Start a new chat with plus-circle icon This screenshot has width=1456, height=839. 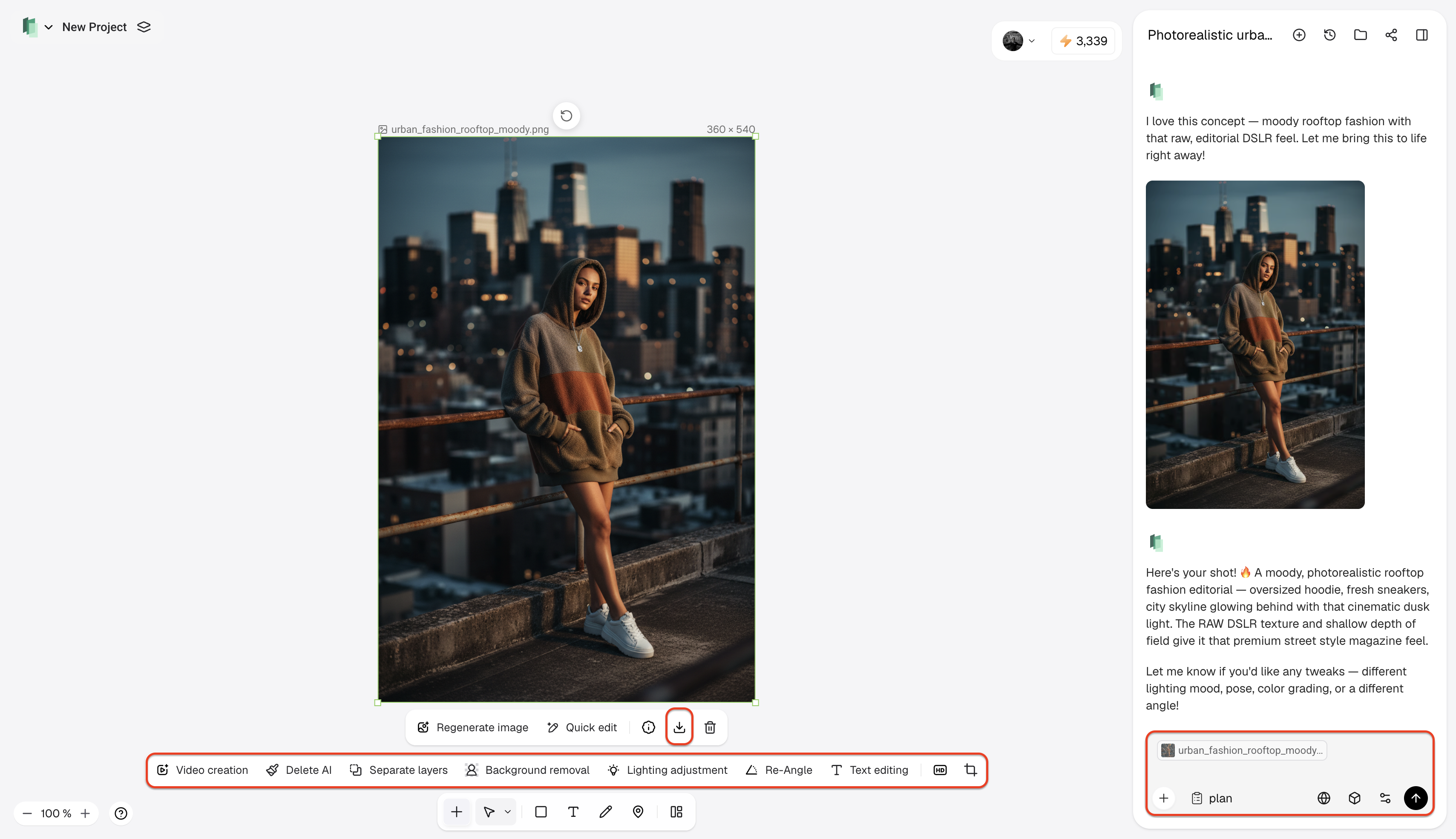[x=1299, y=35]
